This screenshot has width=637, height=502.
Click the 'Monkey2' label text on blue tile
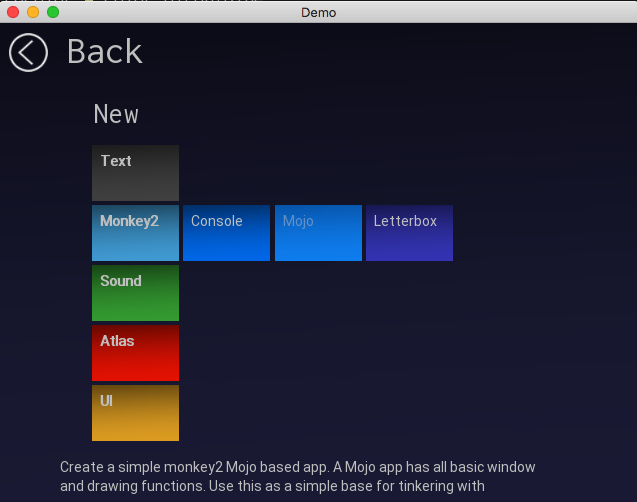[129, 221]
